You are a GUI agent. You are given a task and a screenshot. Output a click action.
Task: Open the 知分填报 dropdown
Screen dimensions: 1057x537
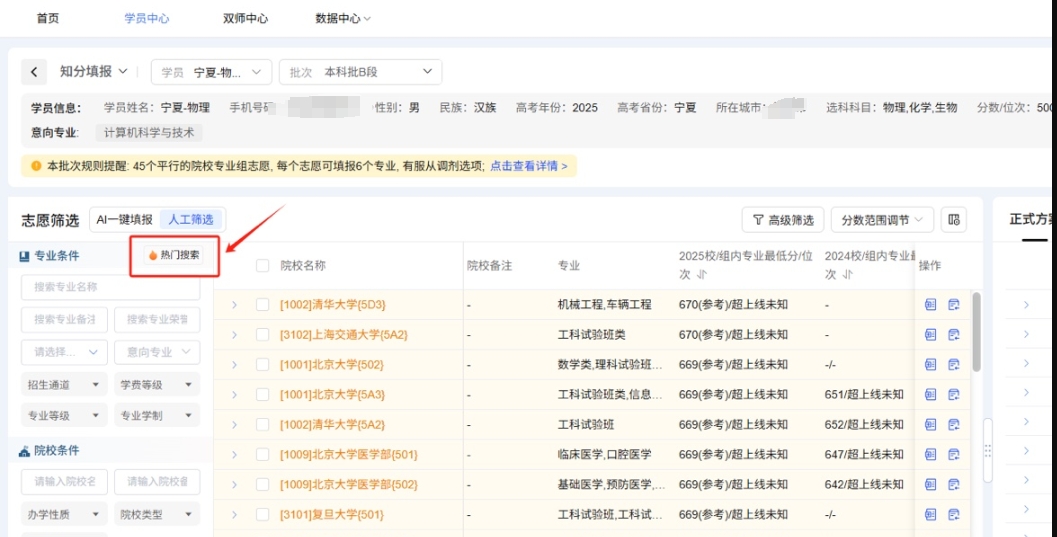tap(94, 71)
